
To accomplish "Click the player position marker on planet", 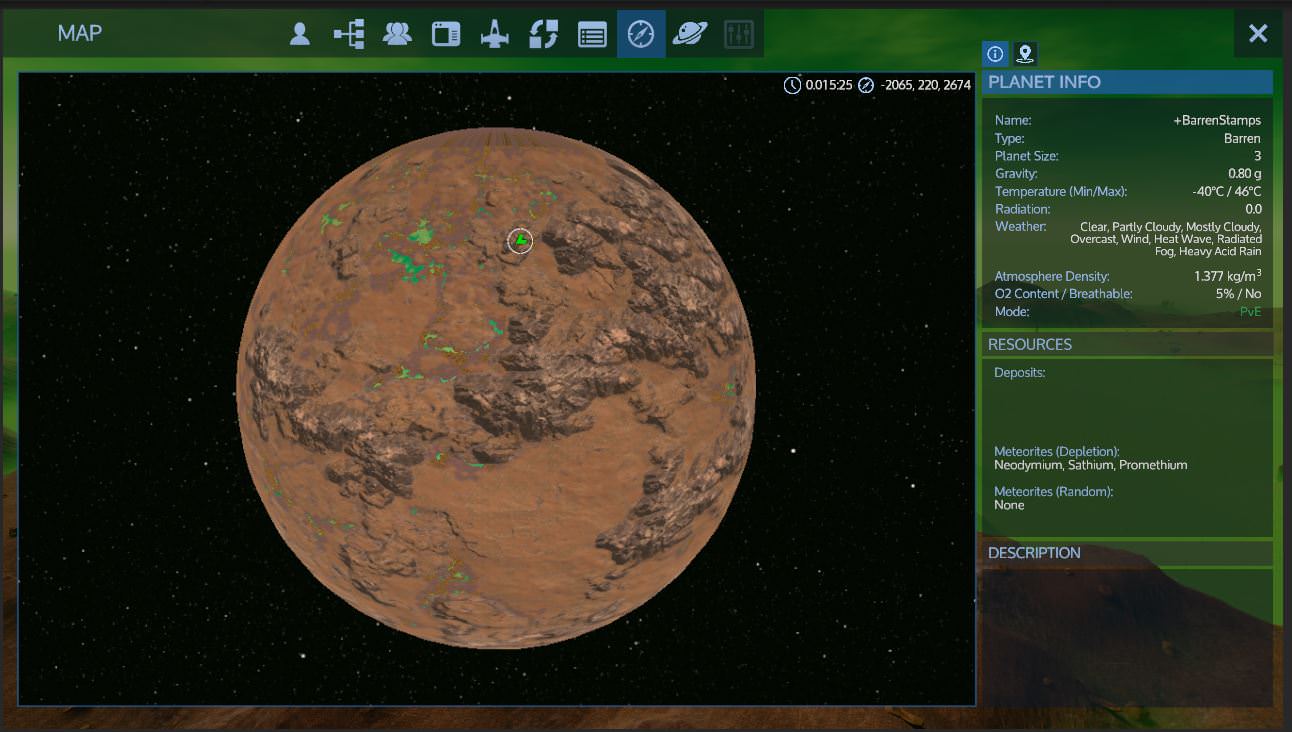I will (520, 241).
